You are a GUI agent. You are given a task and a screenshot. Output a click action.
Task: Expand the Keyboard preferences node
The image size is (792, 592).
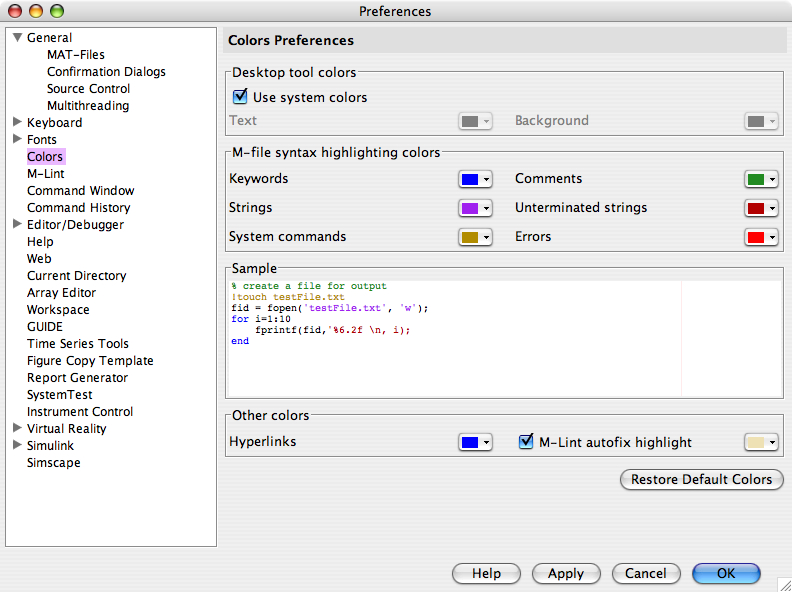tap(17, 122)
